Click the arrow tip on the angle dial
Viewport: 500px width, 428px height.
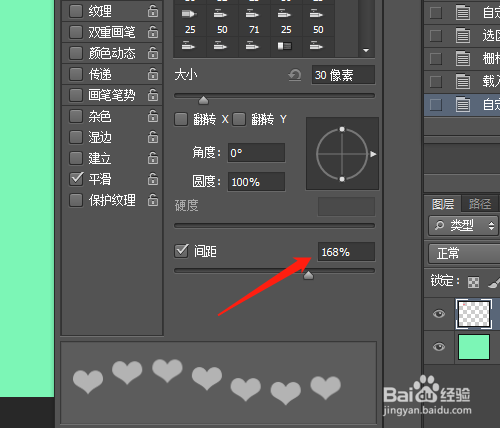(x=373, y=154)
